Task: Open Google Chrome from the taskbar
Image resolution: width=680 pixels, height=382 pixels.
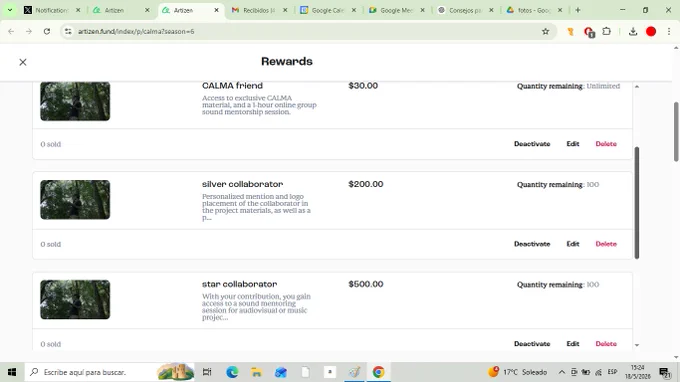Action: pos(378,372)
